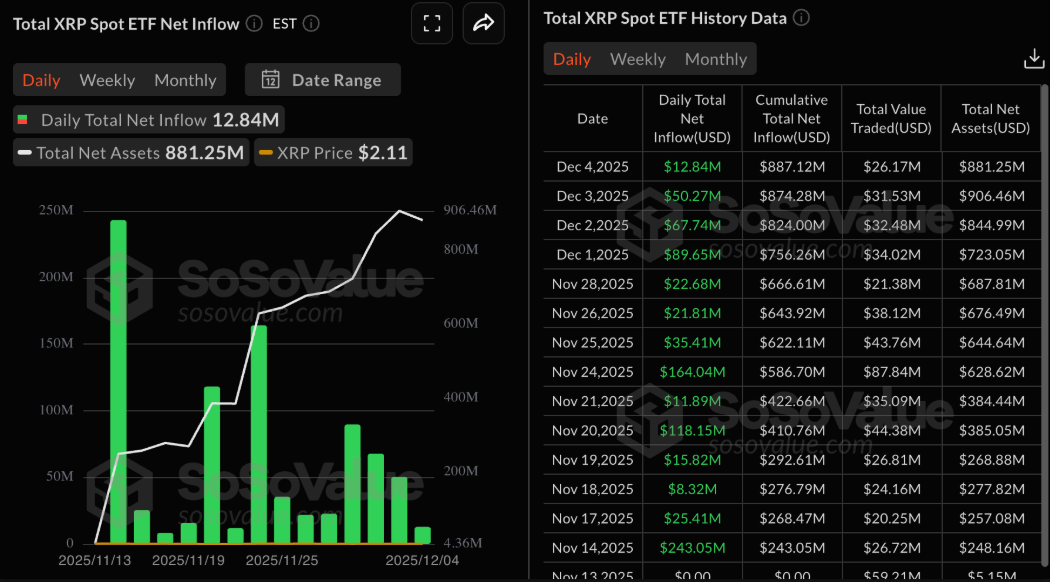Viewport: 1050px width, 582px height.
Task: Download the ETF history data
Action: (x=1034, y=58)
